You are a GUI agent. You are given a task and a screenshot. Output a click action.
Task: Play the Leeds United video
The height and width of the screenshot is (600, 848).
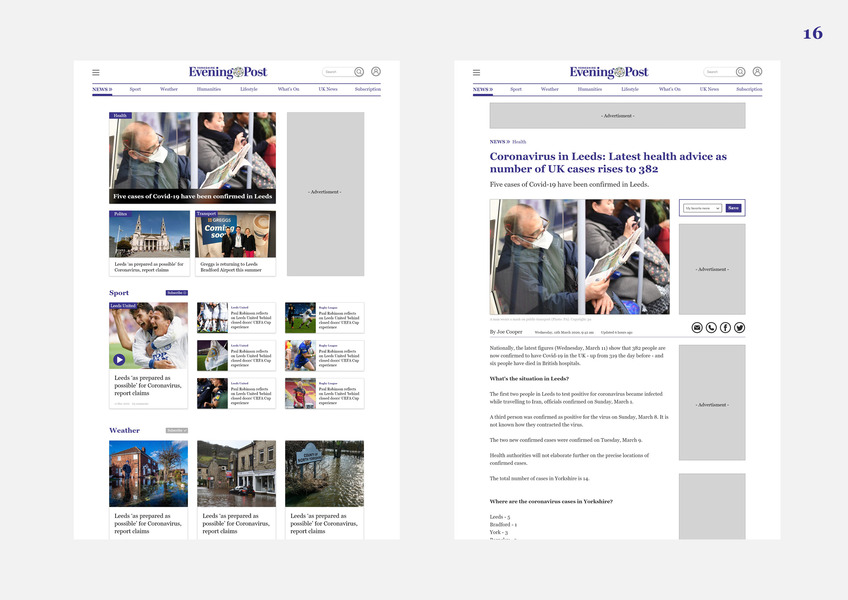click(x=119, y=359)
